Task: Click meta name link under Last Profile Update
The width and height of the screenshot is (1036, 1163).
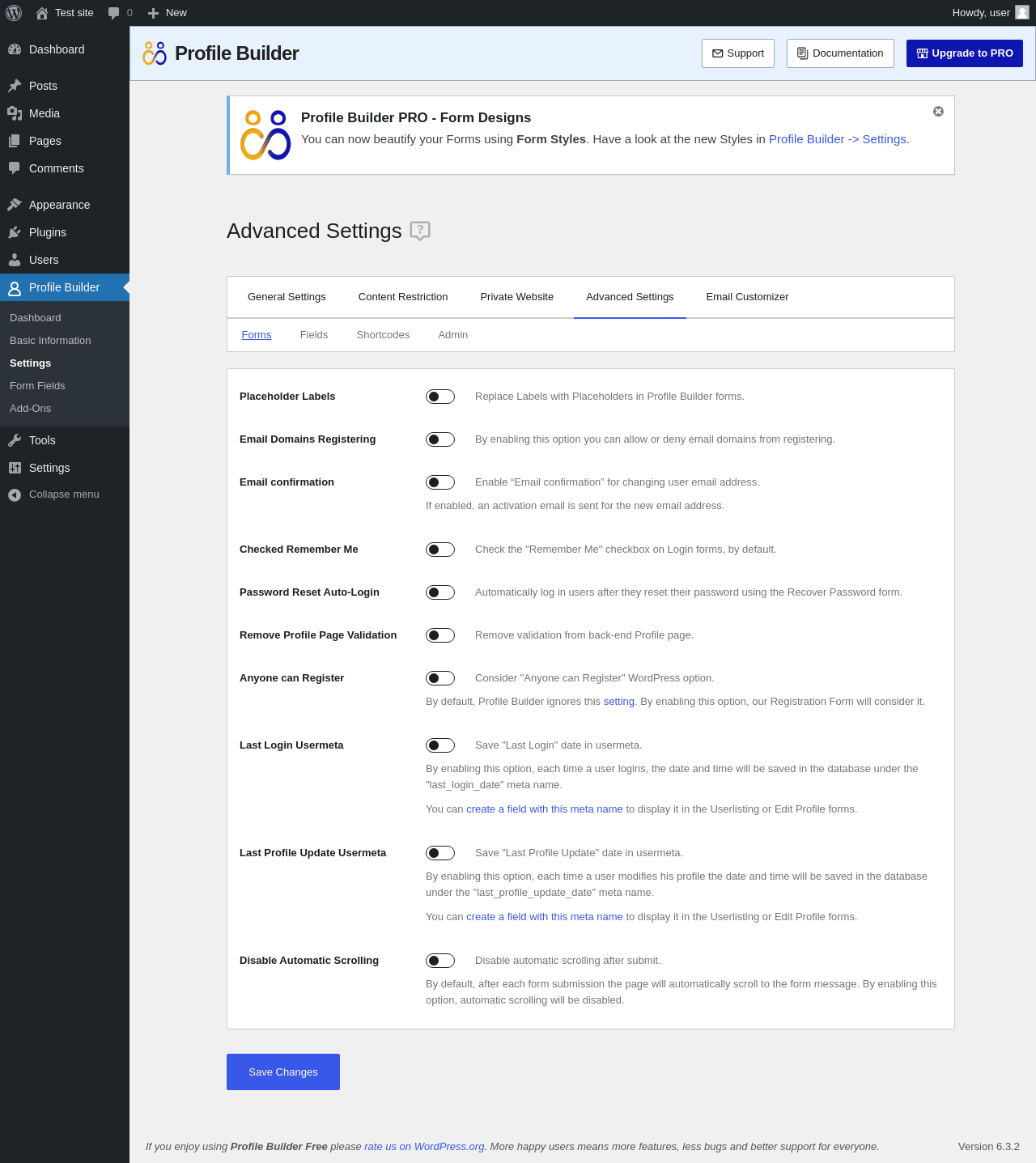Action: coord(545,917)
